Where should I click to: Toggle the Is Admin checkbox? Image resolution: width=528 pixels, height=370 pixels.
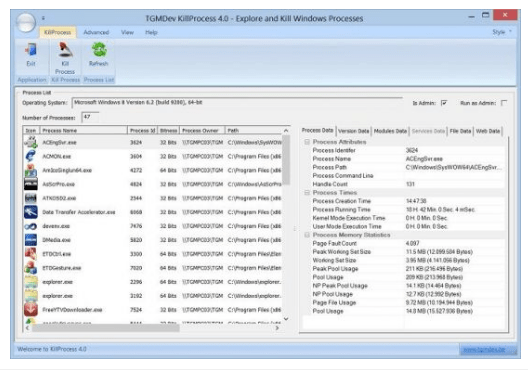[x=444, y=103]
